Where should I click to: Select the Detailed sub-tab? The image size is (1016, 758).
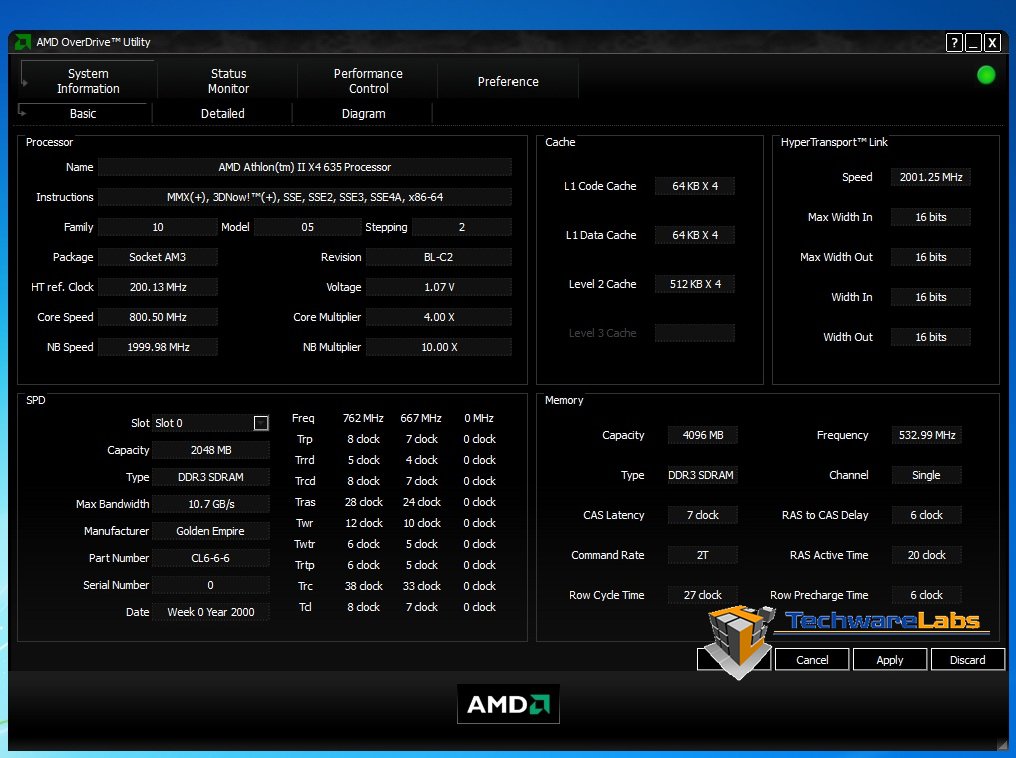pos(222,114)
